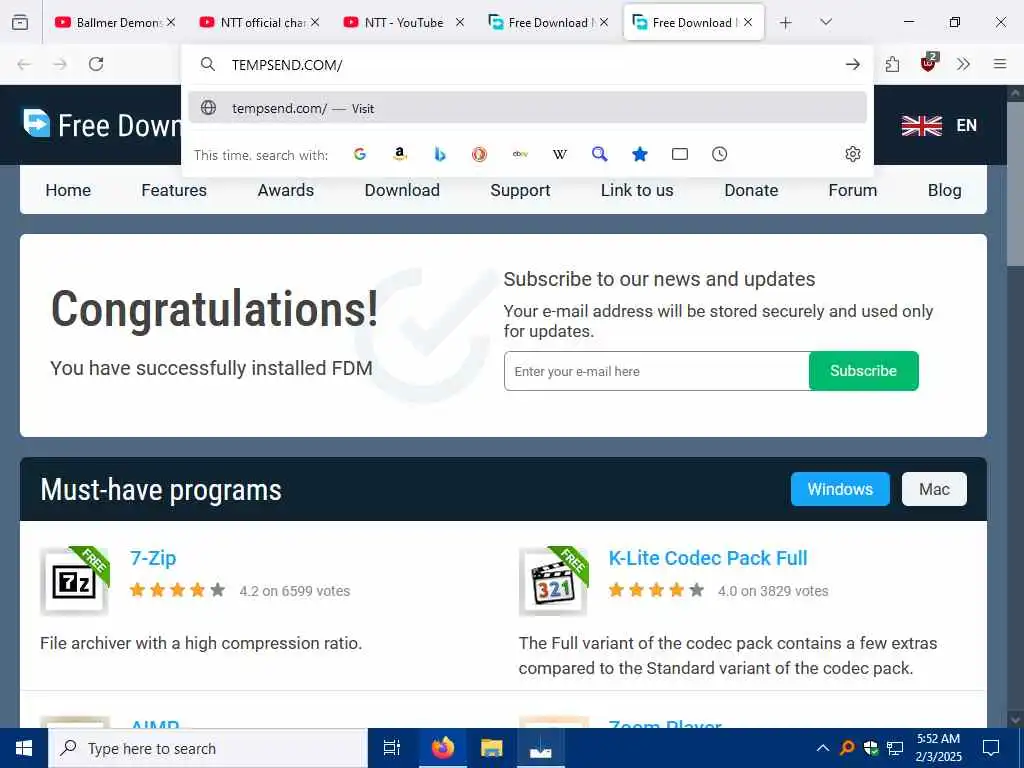Image resolution: width=1024 pixels, height=768 pixels.
Task: Go forward to next page
Action: pos(60,64)
